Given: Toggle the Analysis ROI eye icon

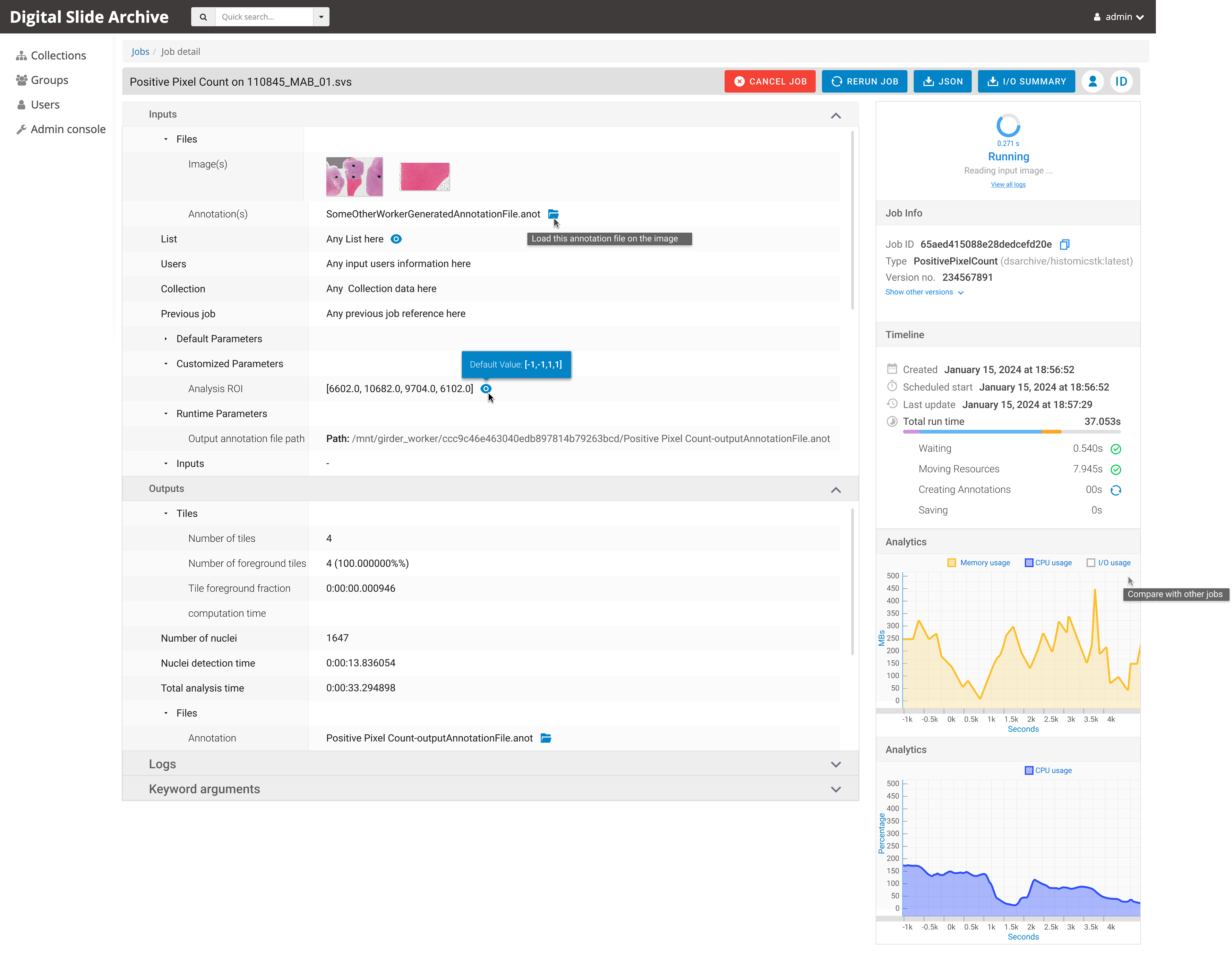Looking at the screenshot, I should [x=486, y=389].
